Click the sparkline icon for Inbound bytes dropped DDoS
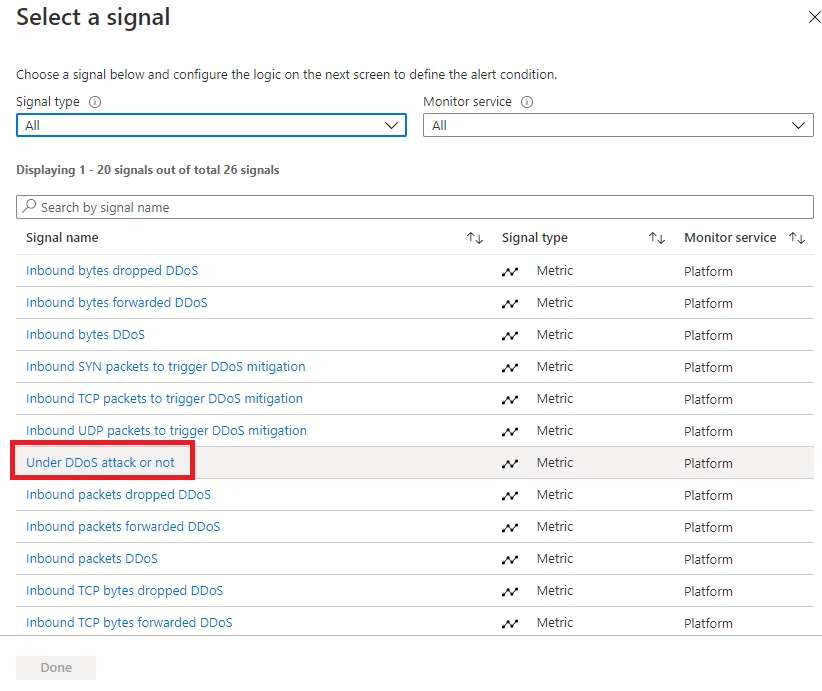The width and height of the screenshot is (822, 691). pos(511,270)
